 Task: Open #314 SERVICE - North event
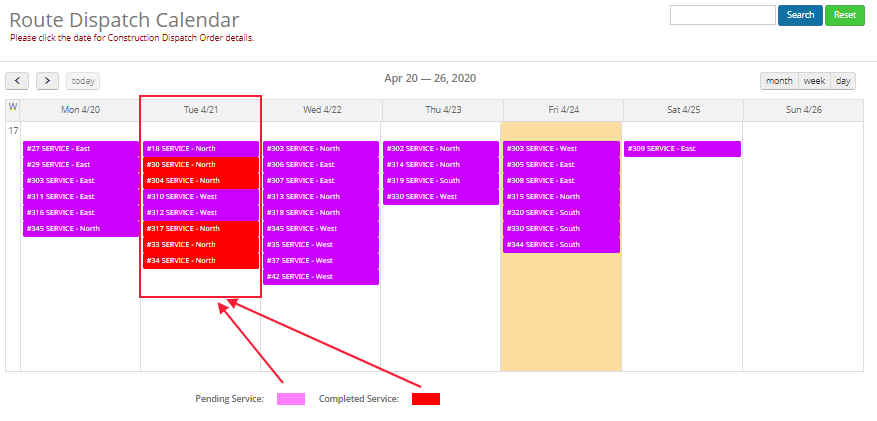[x=441, y=165]
